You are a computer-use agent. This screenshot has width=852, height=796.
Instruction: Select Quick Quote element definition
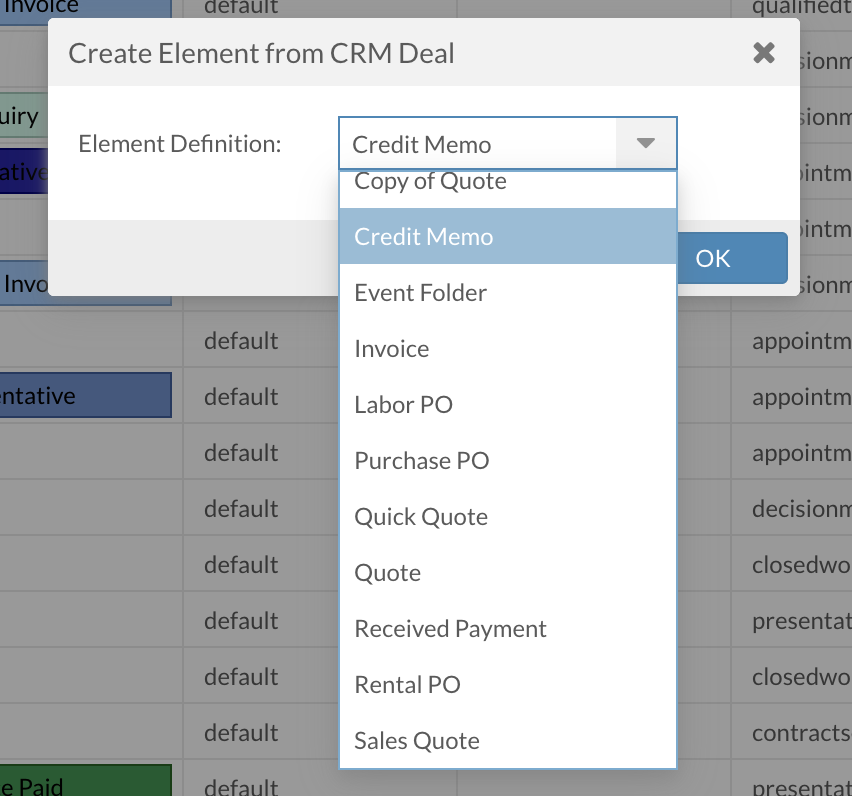421,517
